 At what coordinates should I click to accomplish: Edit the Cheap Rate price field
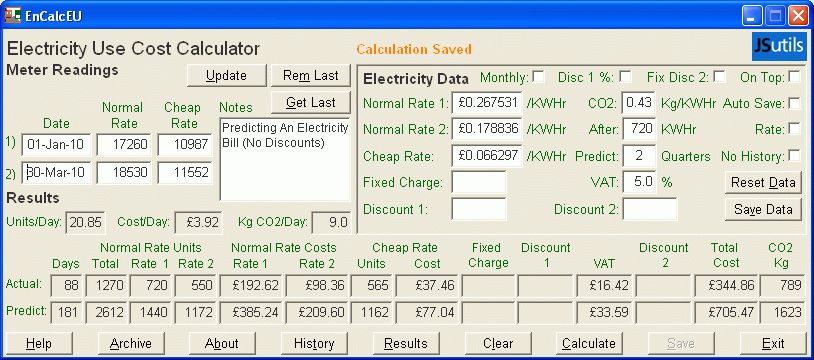486,156
